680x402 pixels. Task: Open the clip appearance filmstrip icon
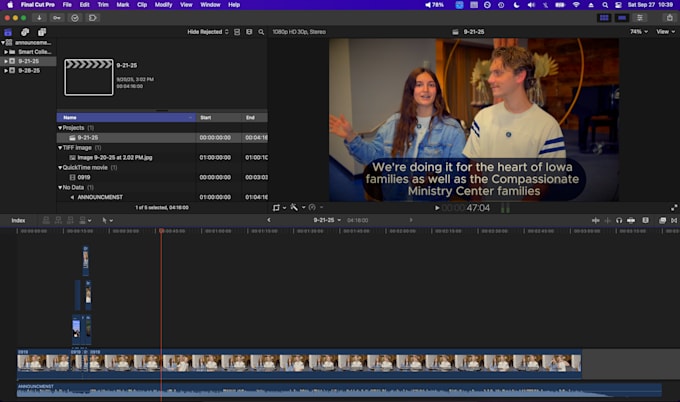645,220
